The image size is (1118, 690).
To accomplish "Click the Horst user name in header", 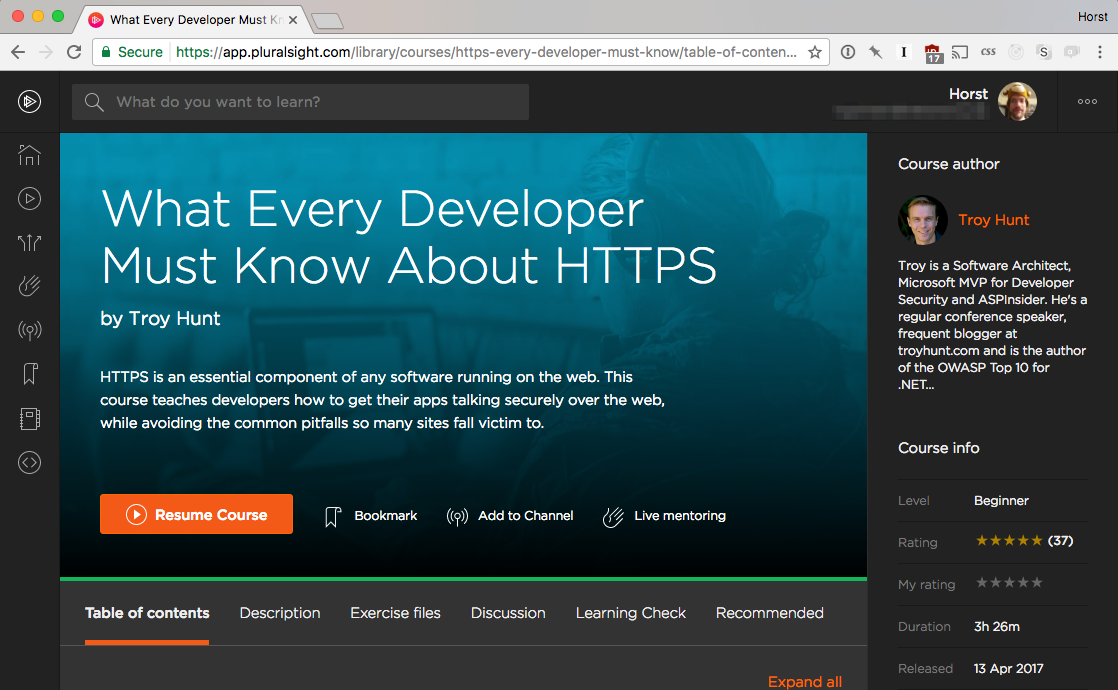I will [968, 94].
